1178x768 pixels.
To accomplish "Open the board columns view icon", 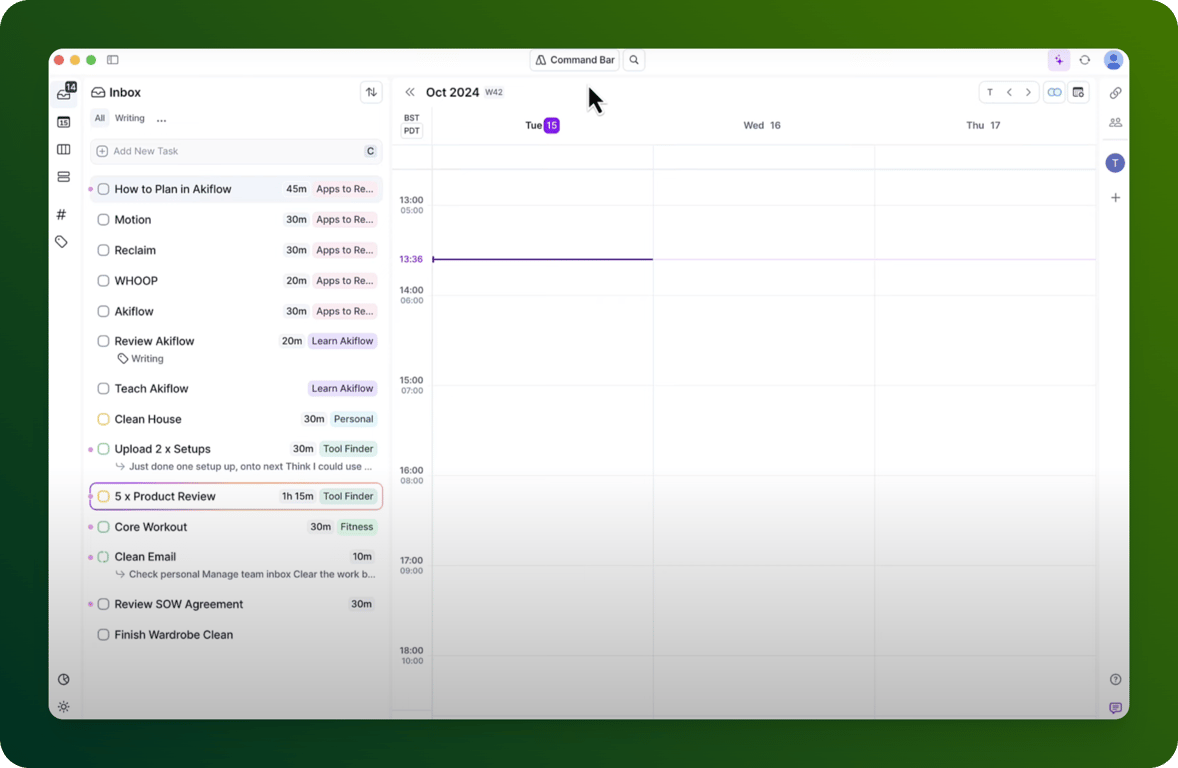I will (64, 150).
